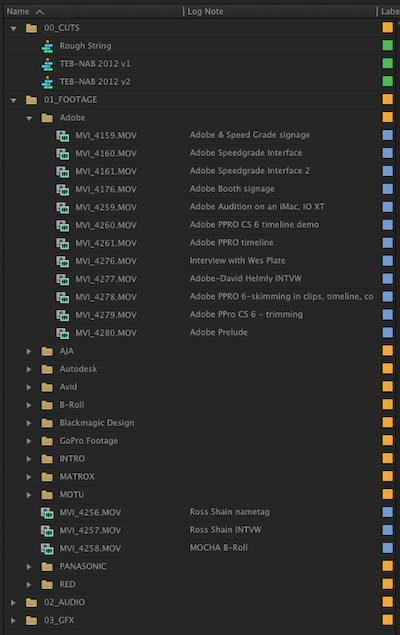Collapse the 00_CUTS bin
Screen dimensions: 400x635
pyautogui.click(x=14, y=28)
